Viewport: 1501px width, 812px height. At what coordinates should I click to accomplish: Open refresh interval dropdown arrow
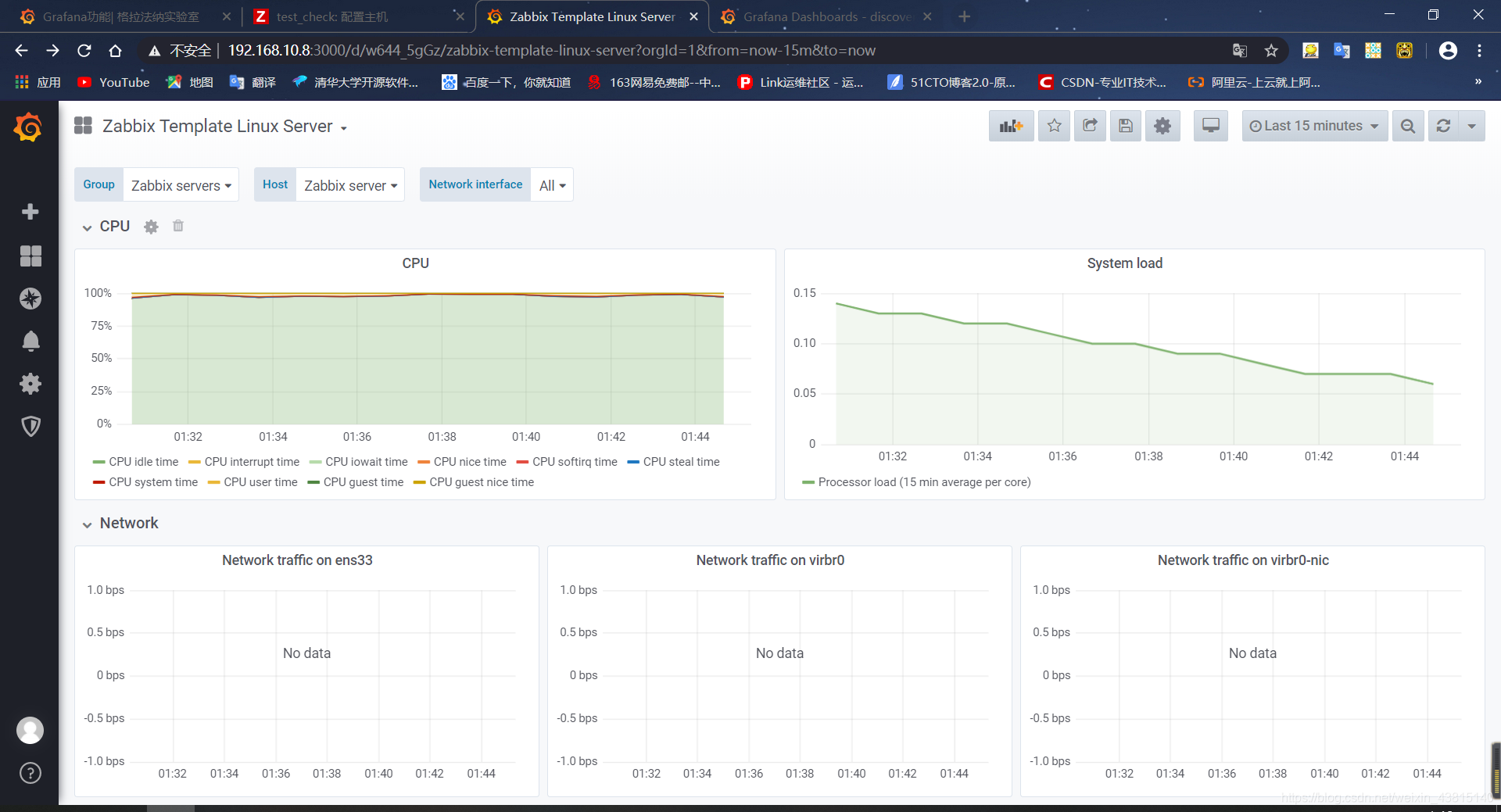1472,126
